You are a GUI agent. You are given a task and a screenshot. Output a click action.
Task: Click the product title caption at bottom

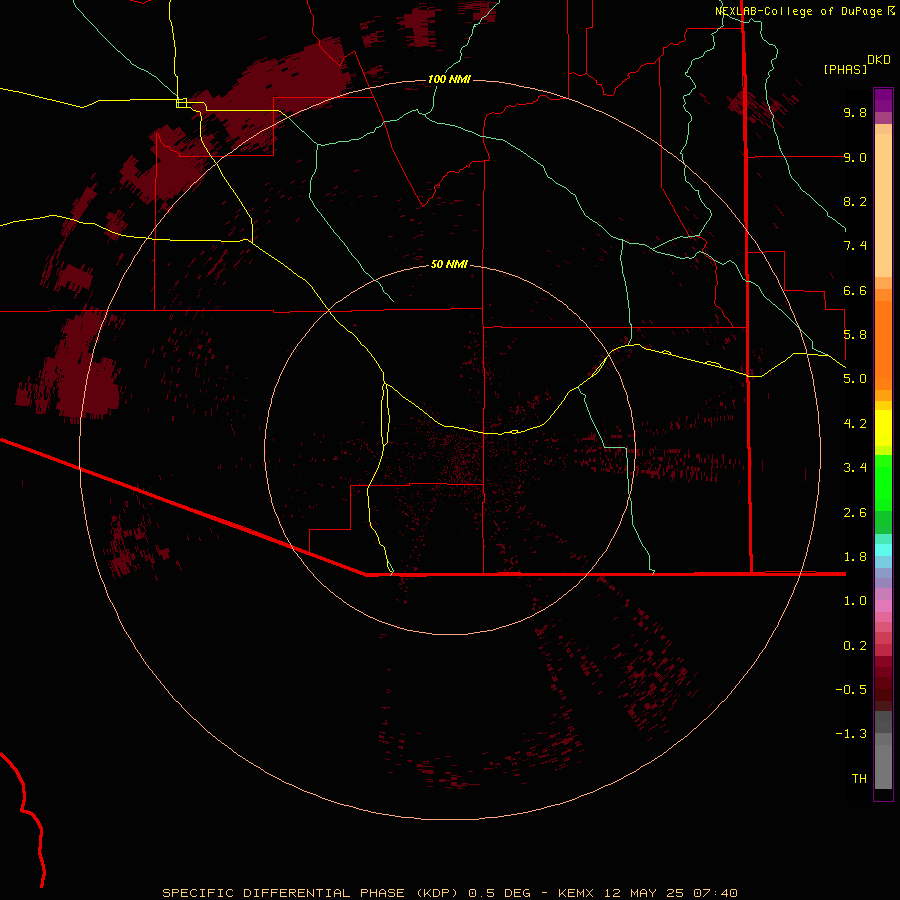click(449, 893)
